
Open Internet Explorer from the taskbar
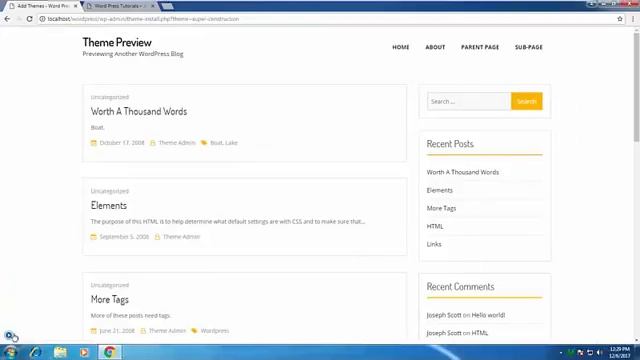point(36,352)
